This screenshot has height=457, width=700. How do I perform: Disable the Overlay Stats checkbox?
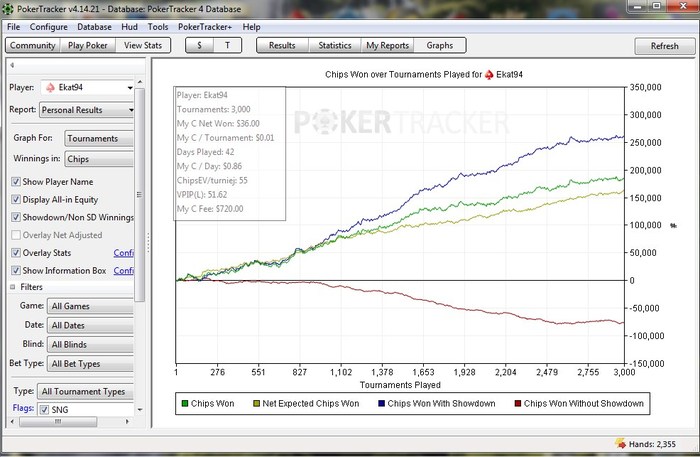pos(16,252)
